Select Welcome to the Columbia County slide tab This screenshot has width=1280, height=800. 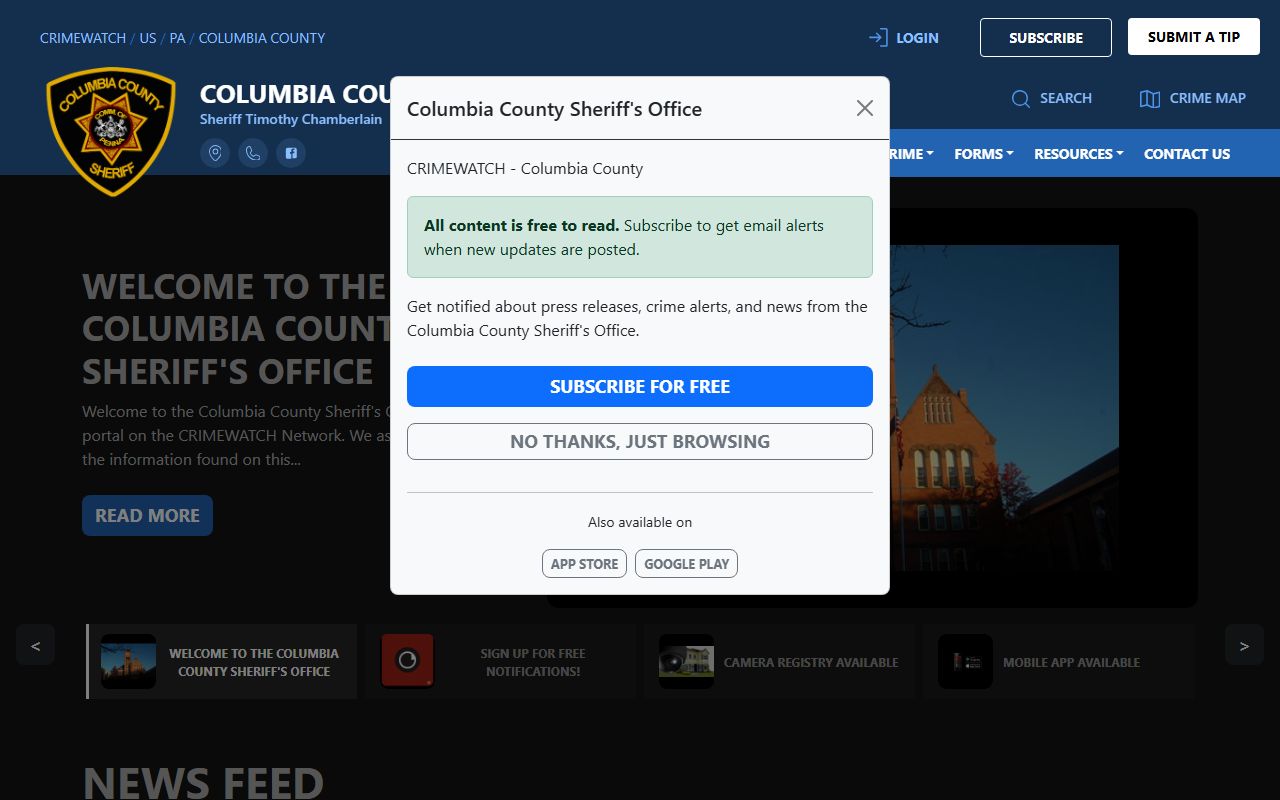222,662
